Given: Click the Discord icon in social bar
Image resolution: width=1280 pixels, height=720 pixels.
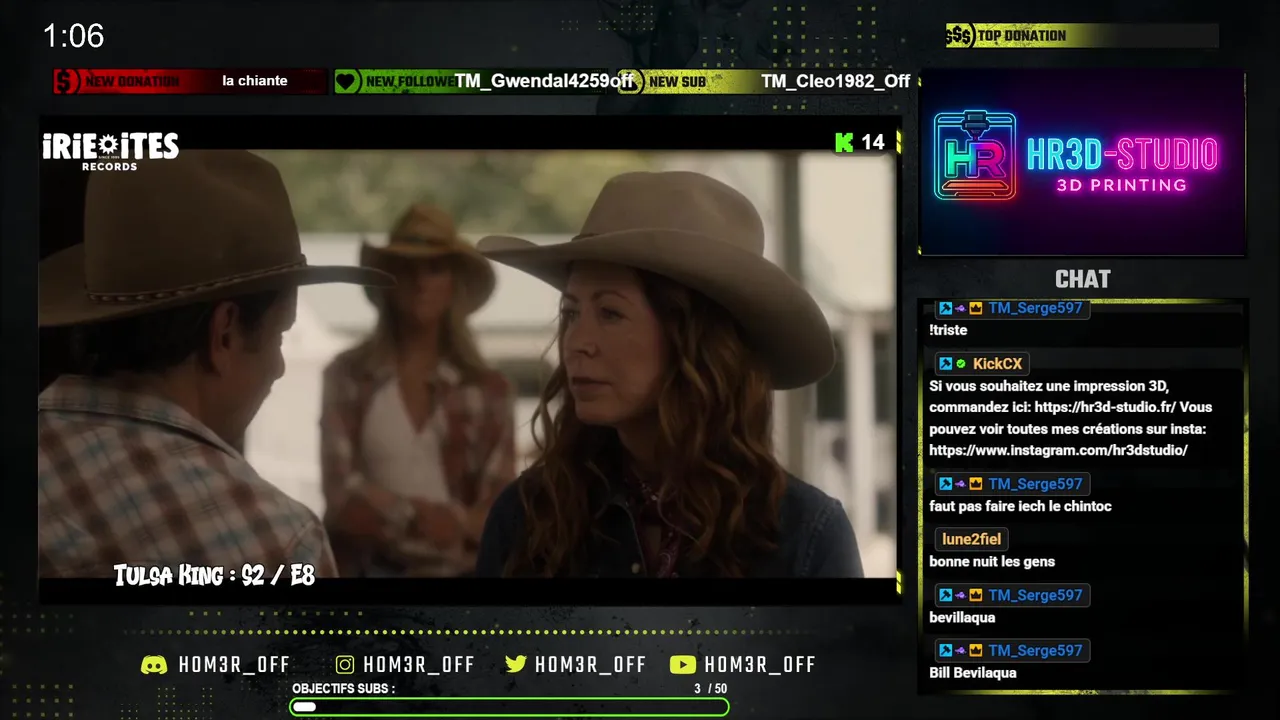Looking at the screenshot, I should point(154,665).
